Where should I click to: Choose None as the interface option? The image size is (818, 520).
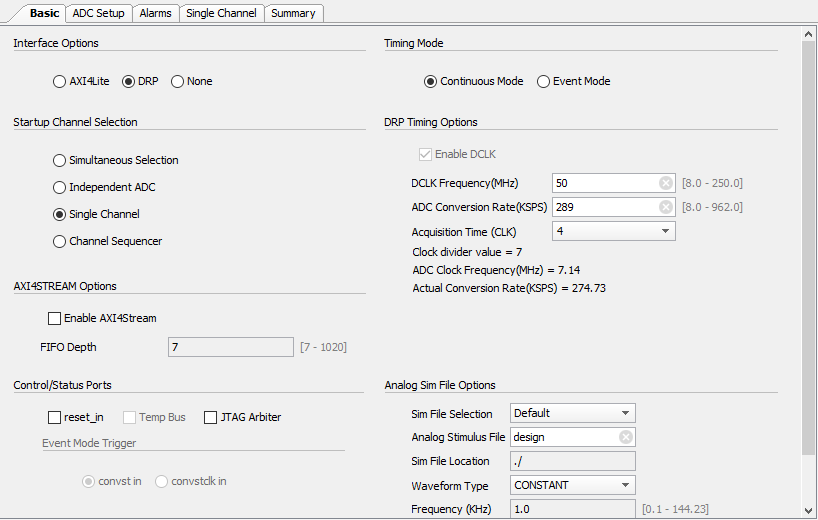(178, 82)
